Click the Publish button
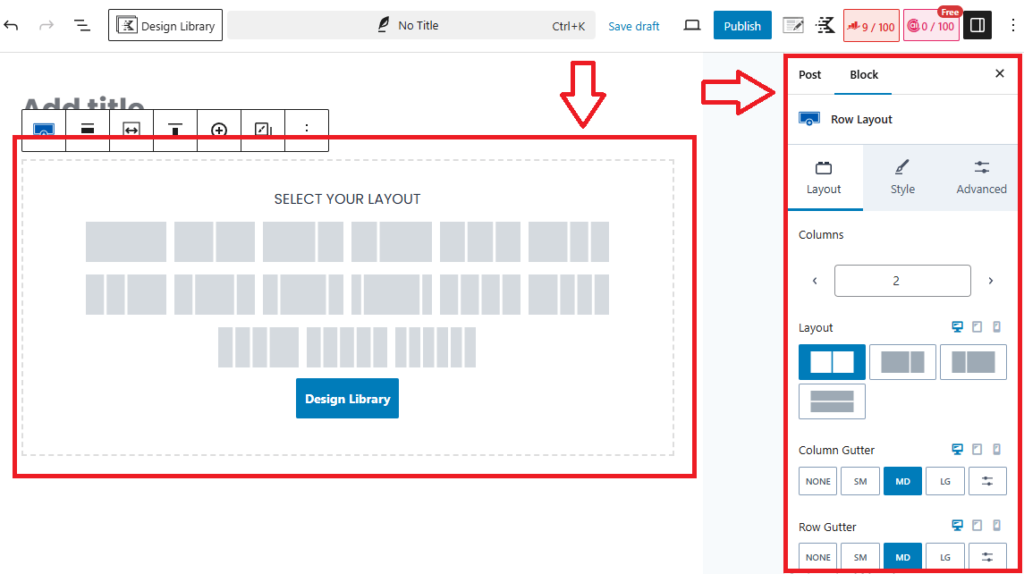Image resolution: width=1024 pixels, height=574 pixels. [742, 26]
